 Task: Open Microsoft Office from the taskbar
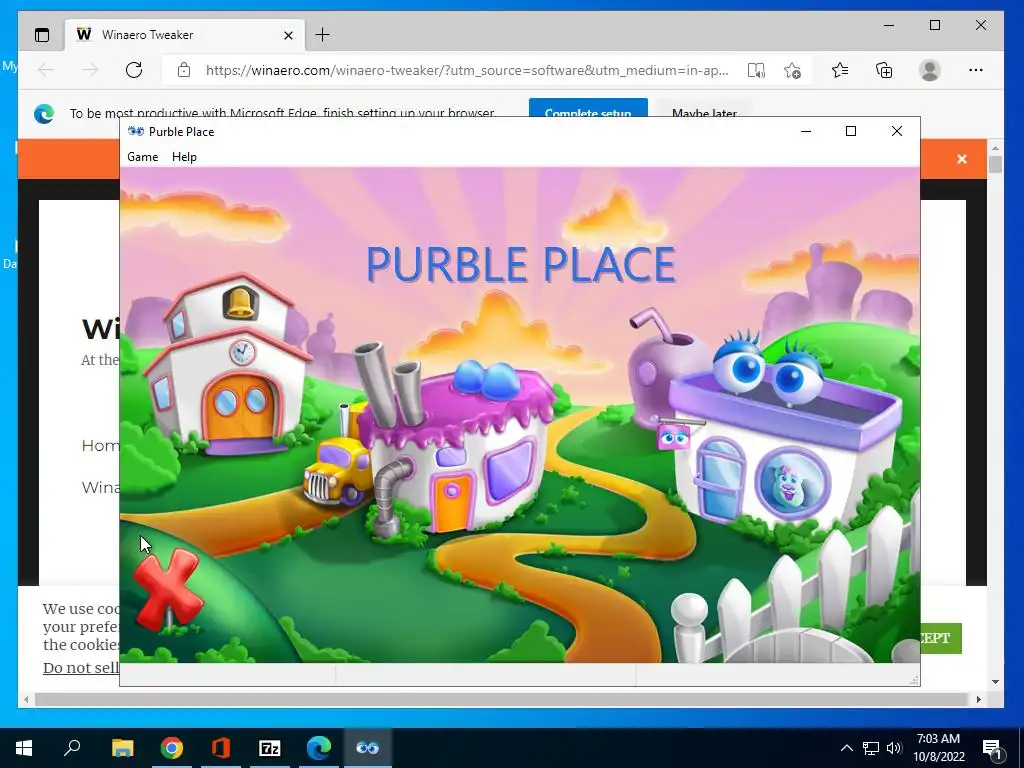click(221, 748)
